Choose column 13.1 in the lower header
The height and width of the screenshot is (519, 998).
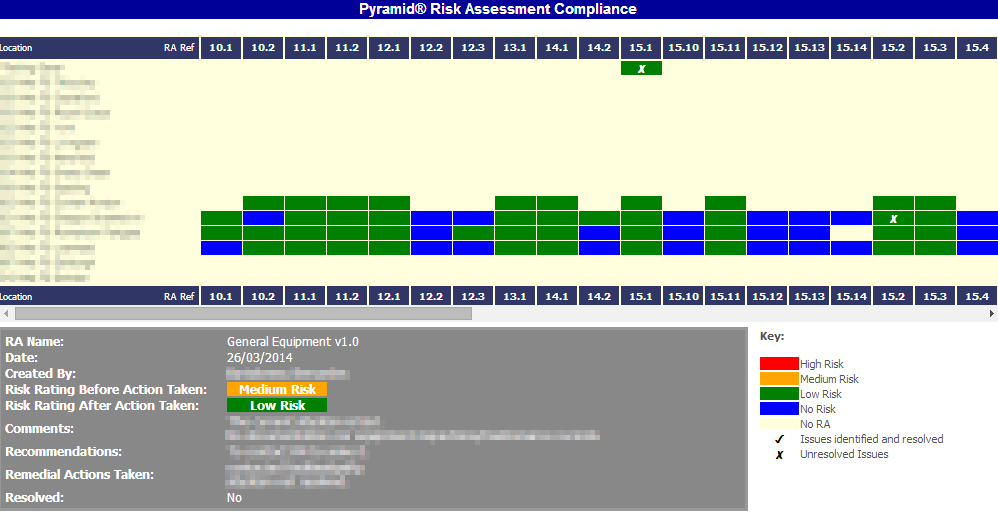(x=515, y=297)
